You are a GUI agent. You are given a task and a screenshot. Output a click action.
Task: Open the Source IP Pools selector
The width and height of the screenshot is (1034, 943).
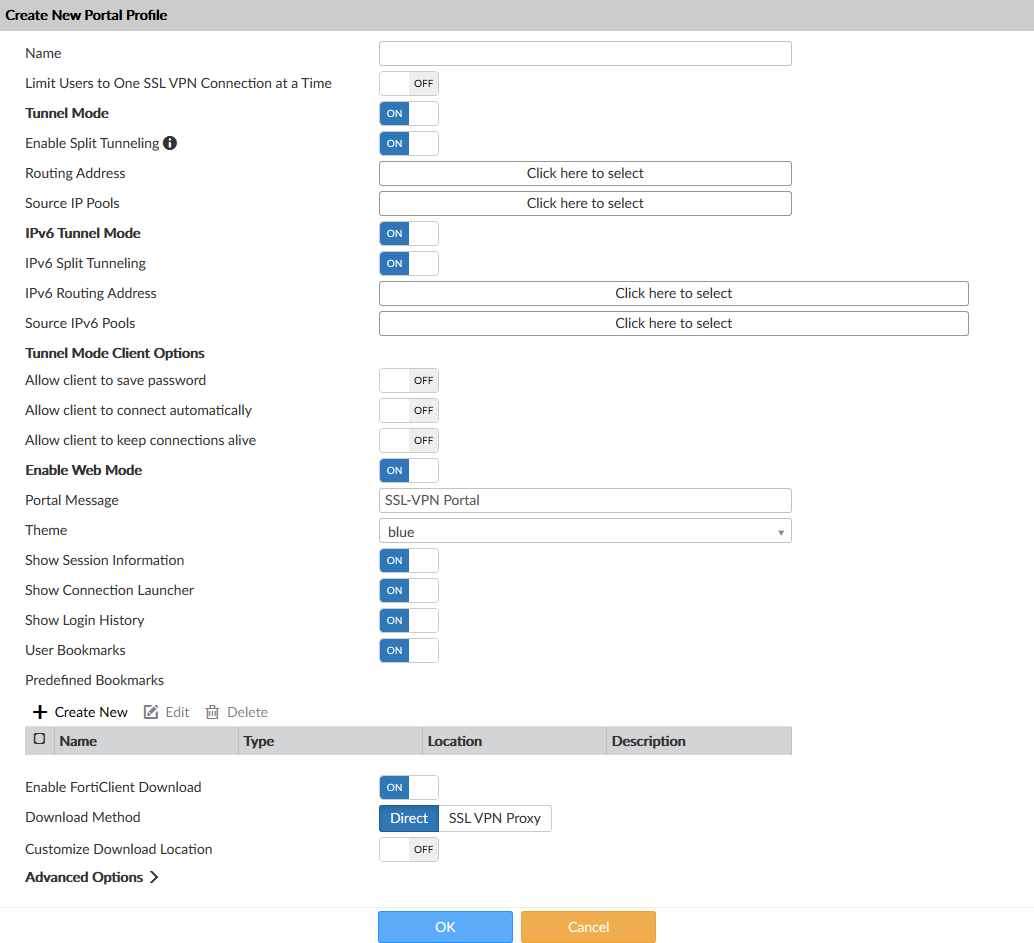(x=584, y=203)
